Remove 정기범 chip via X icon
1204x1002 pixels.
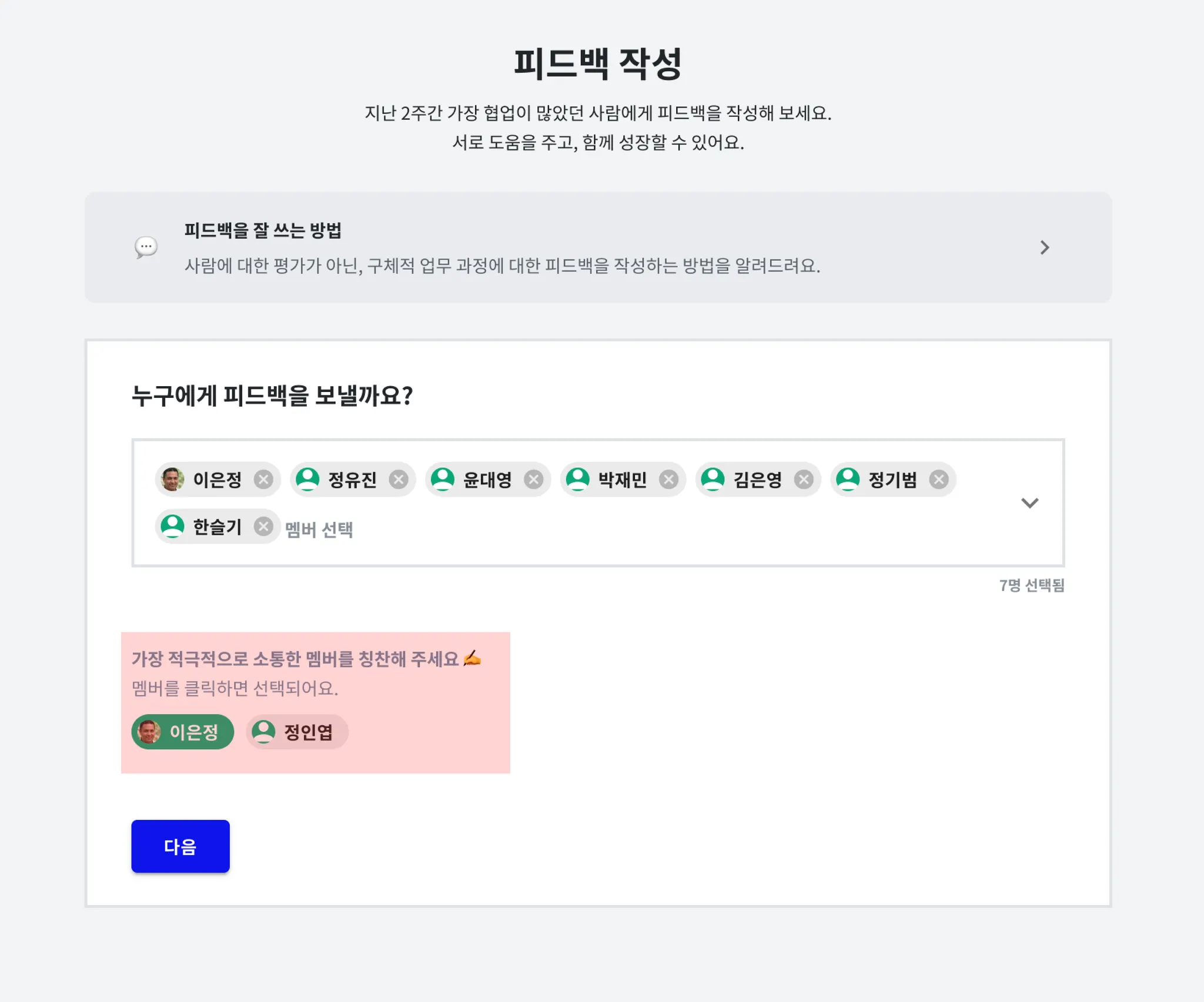pyautogui.click(x=939, y=480)
